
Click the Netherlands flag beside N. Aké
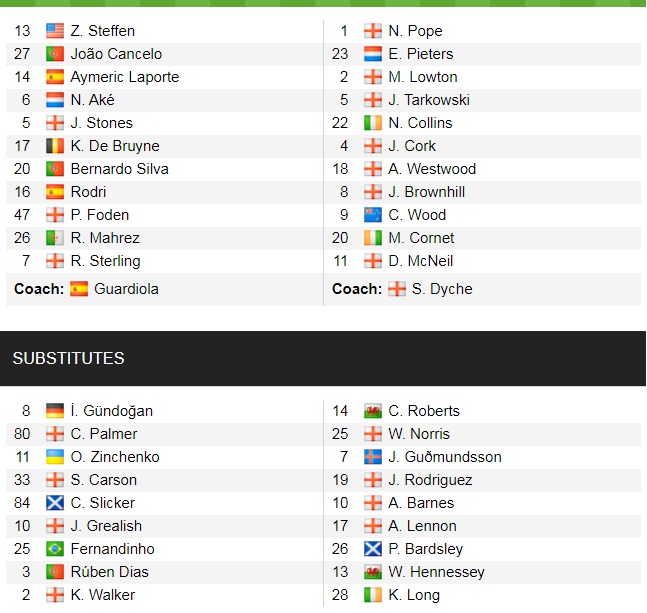54,100
